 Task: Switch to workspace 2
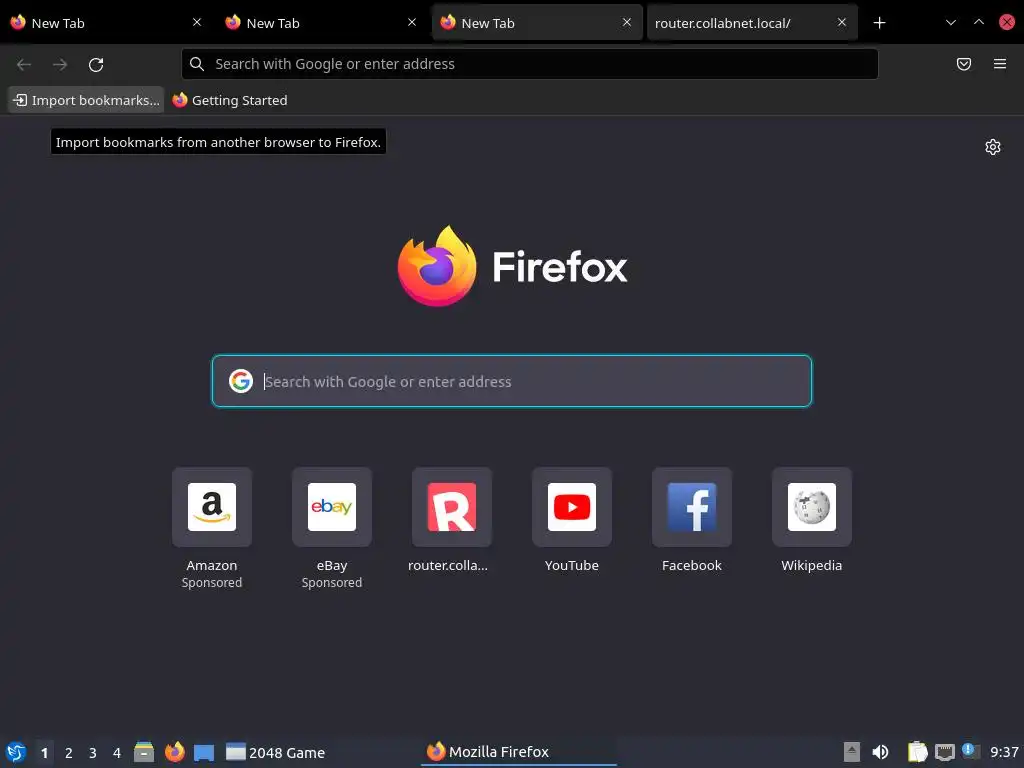pyautogui.click(x=69, y=753)
